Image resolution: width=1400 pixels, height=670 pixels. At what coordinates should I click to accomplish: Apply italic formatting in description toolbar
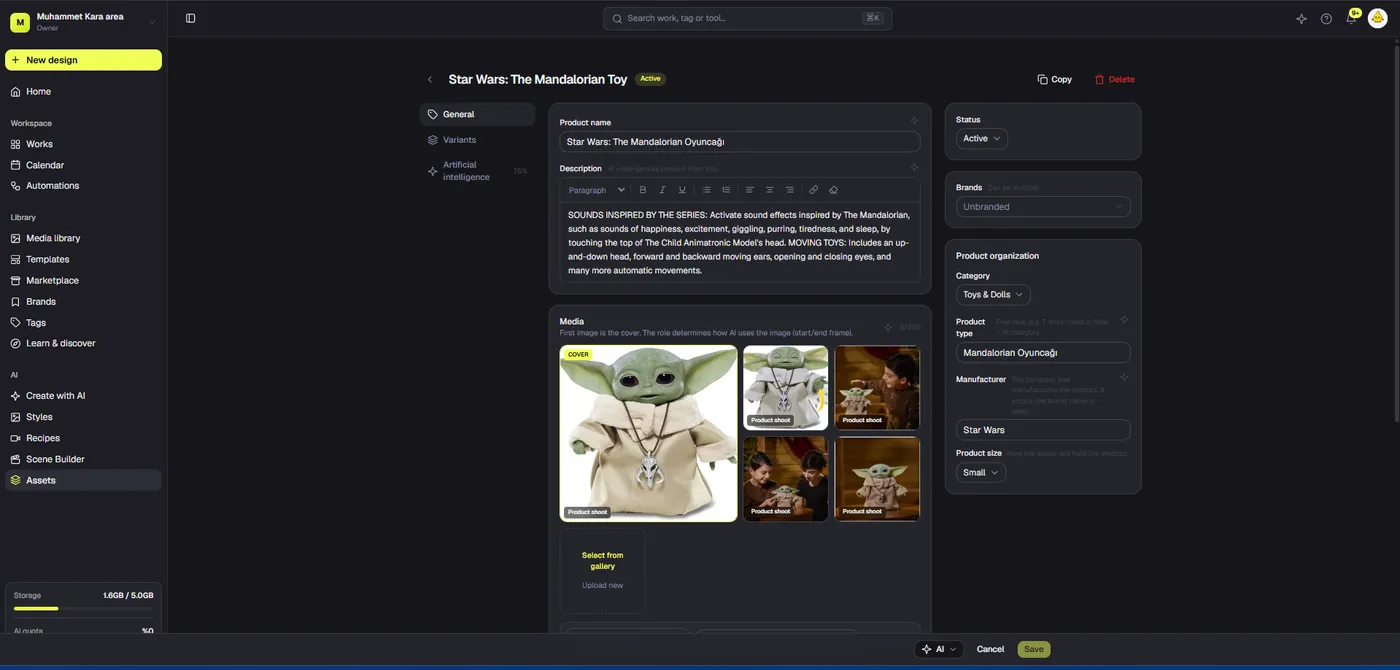662,190
